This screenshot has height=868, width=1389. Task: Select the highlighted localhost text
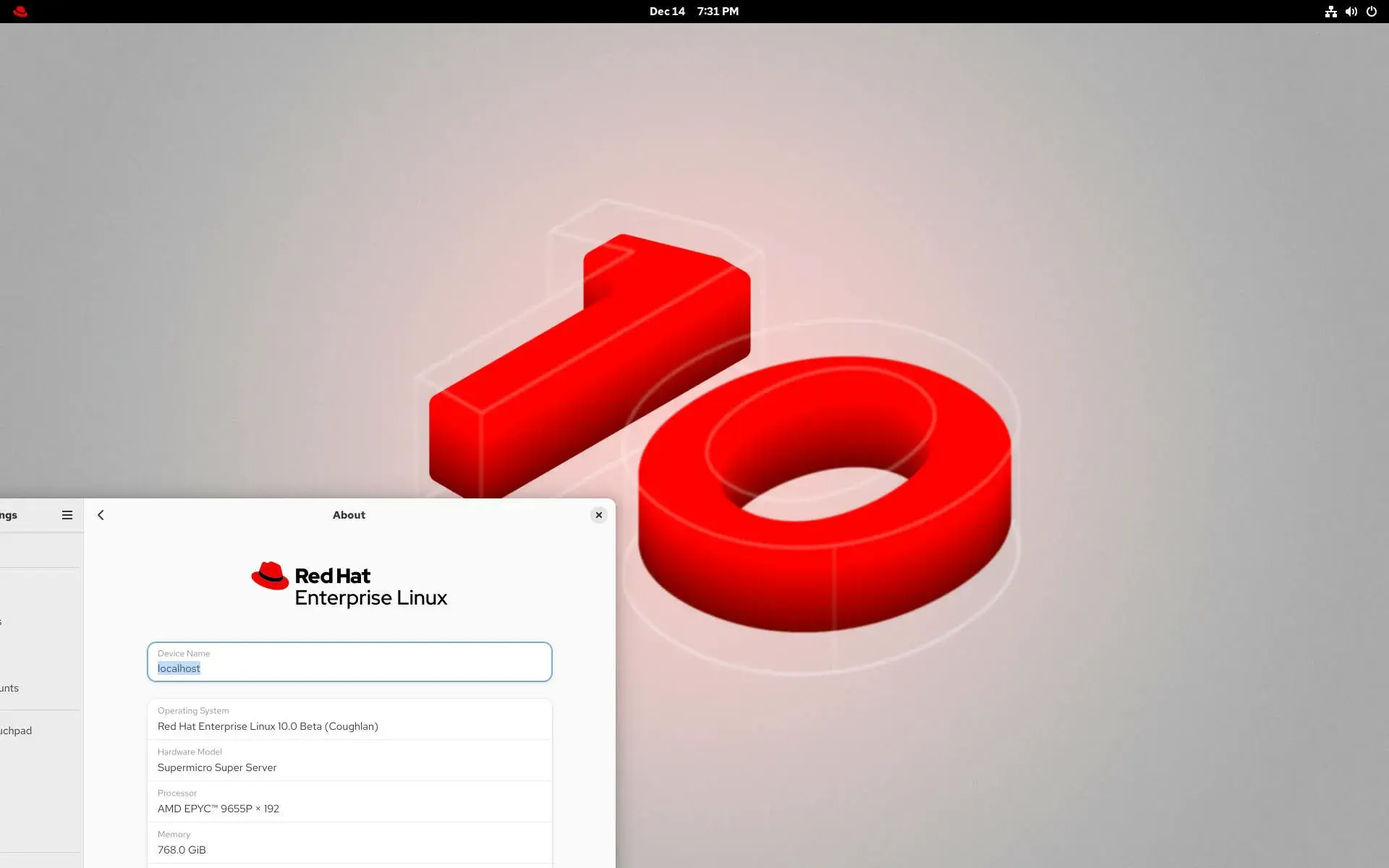(179, 668)
